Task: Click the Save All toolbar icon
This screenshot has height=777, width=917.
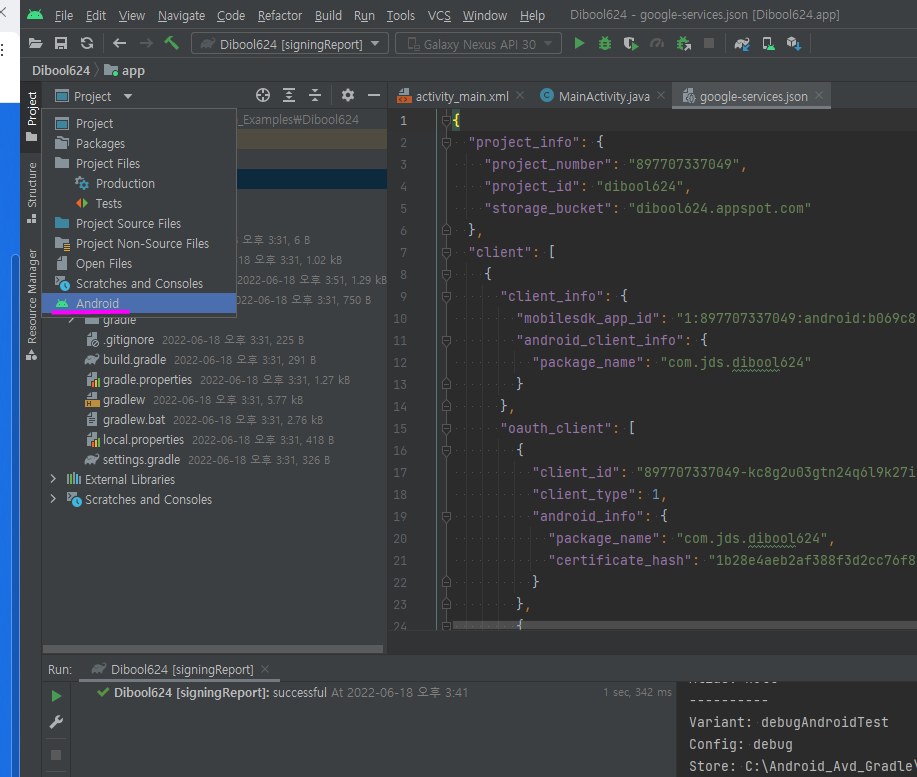Action: pos(61,43)
